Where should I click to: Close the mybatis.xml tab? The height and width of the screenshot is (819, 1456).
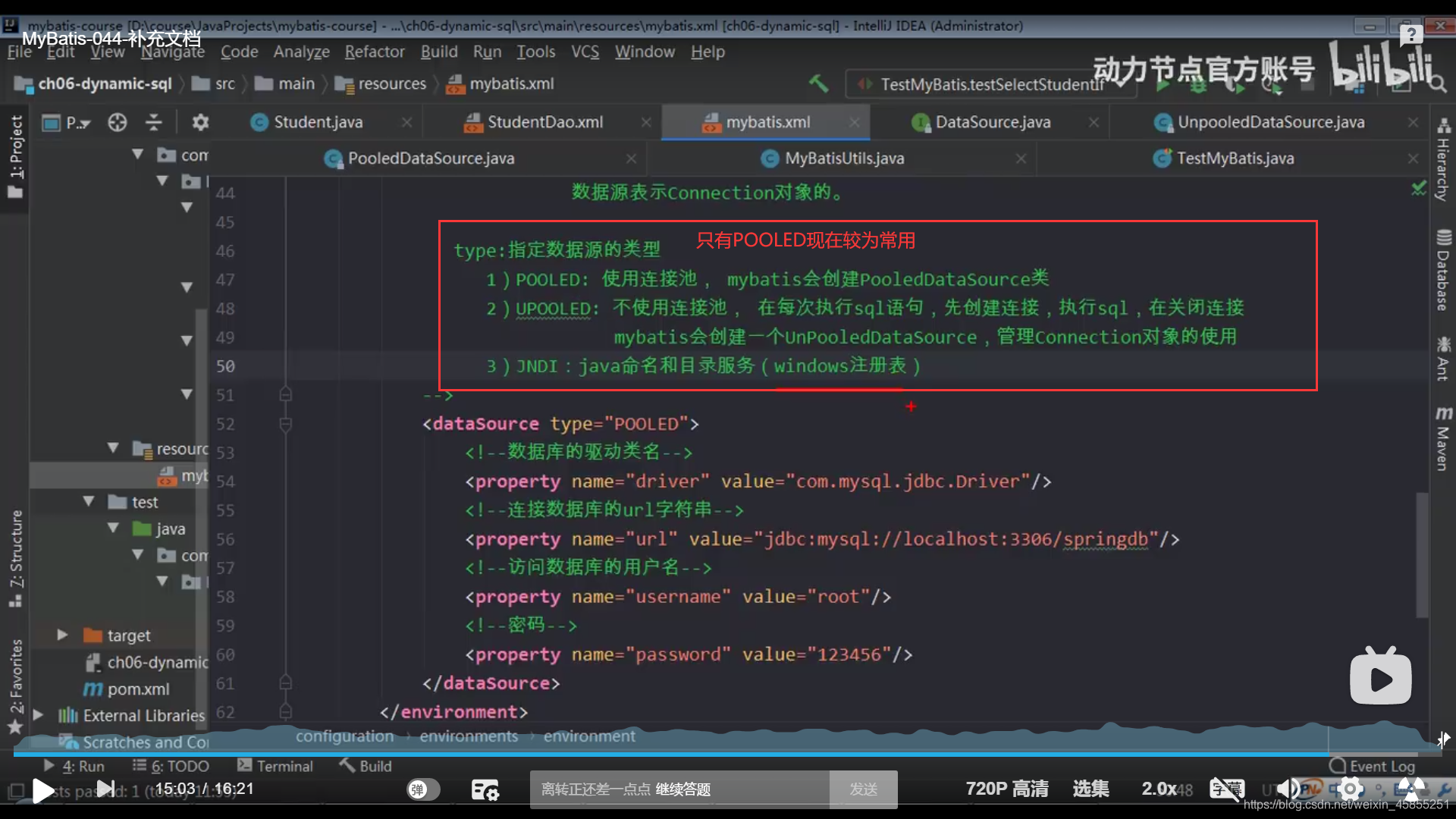855,122
